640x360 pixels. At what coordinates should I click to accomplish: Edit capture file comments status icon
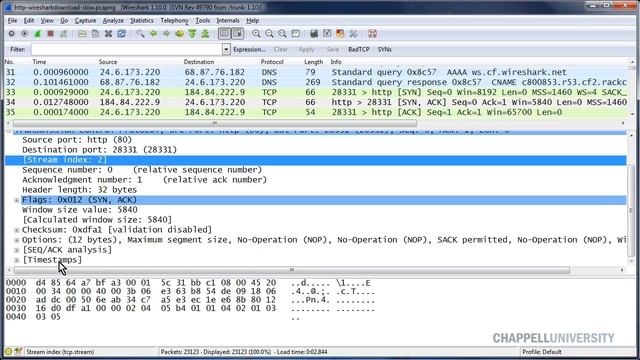point(18,351)
